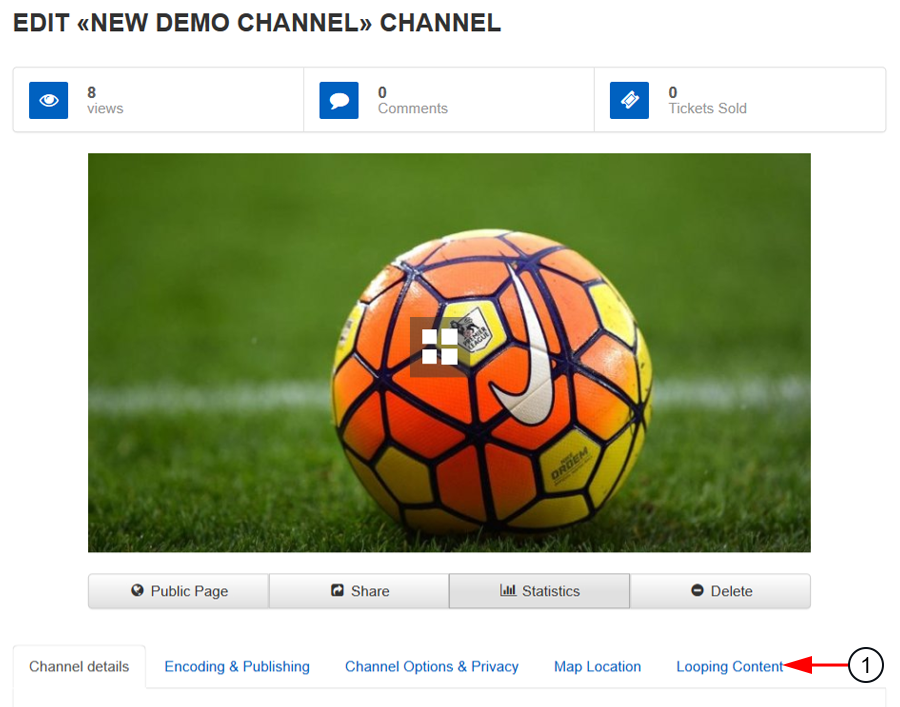Click the blue eye views icon
Image resolution: width=900 pixels, height=707 pixels.
48,100
